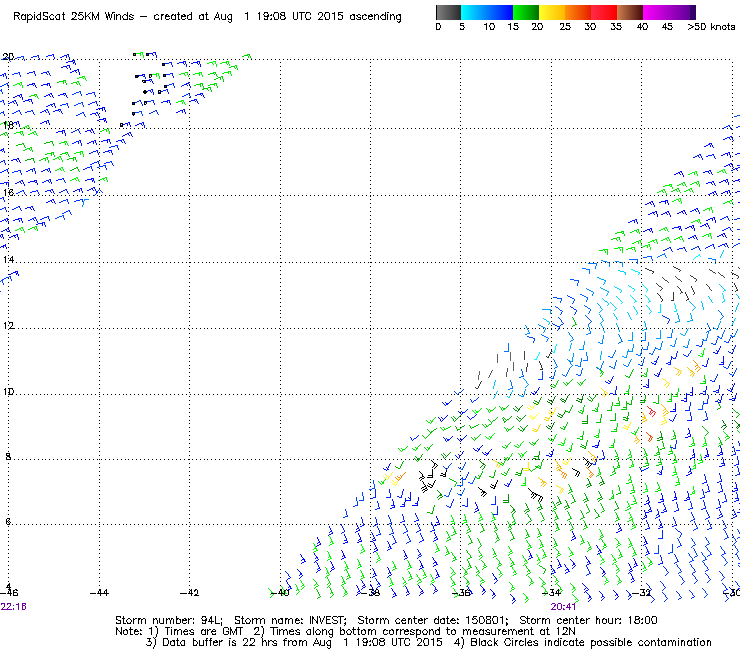Click the latitude '6' axis label
The height and width of the screenshot is (650, 740).
(8, 522)
